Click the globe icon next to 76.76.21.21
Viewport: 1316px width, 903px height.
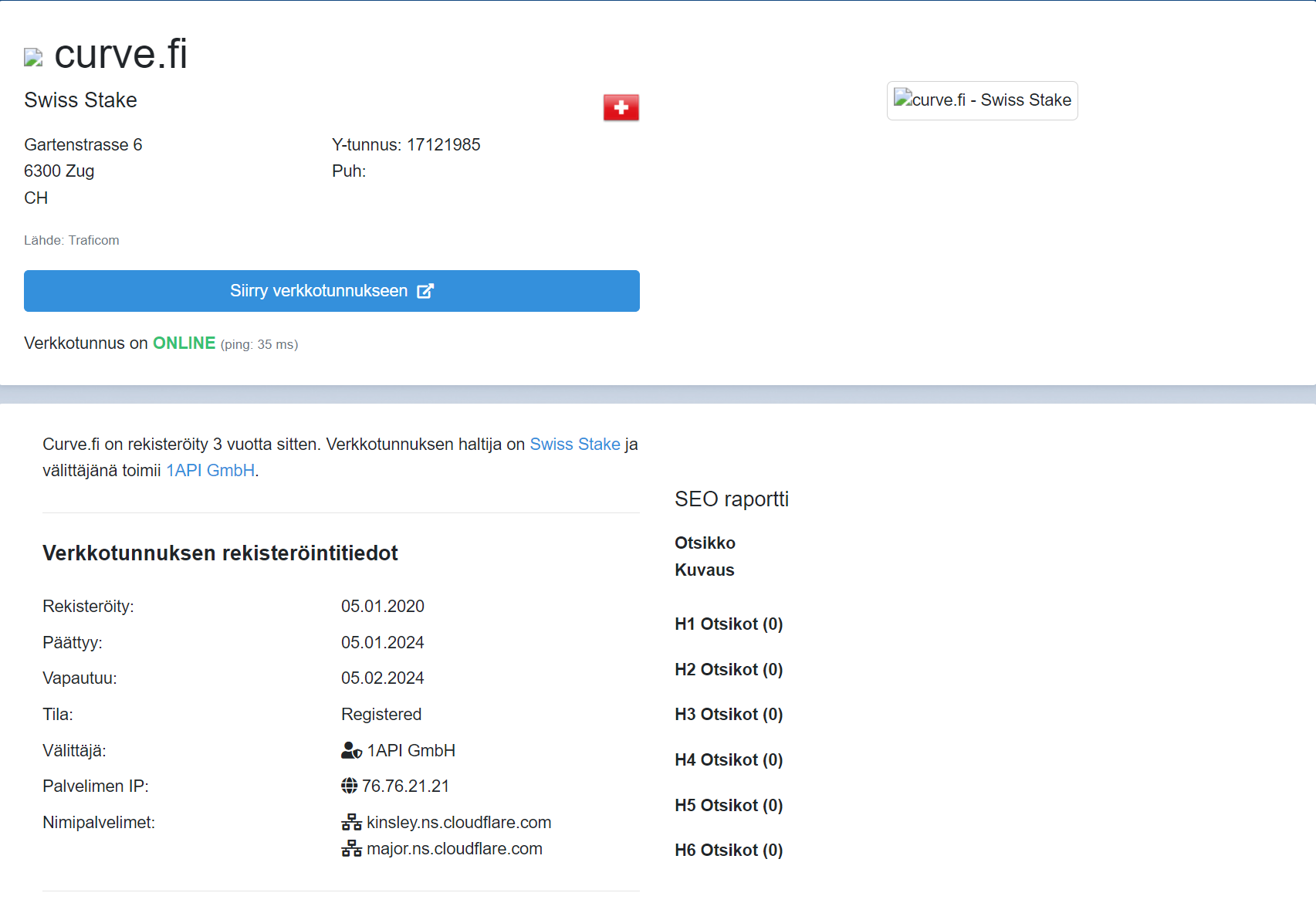click(x=350, y=786)
